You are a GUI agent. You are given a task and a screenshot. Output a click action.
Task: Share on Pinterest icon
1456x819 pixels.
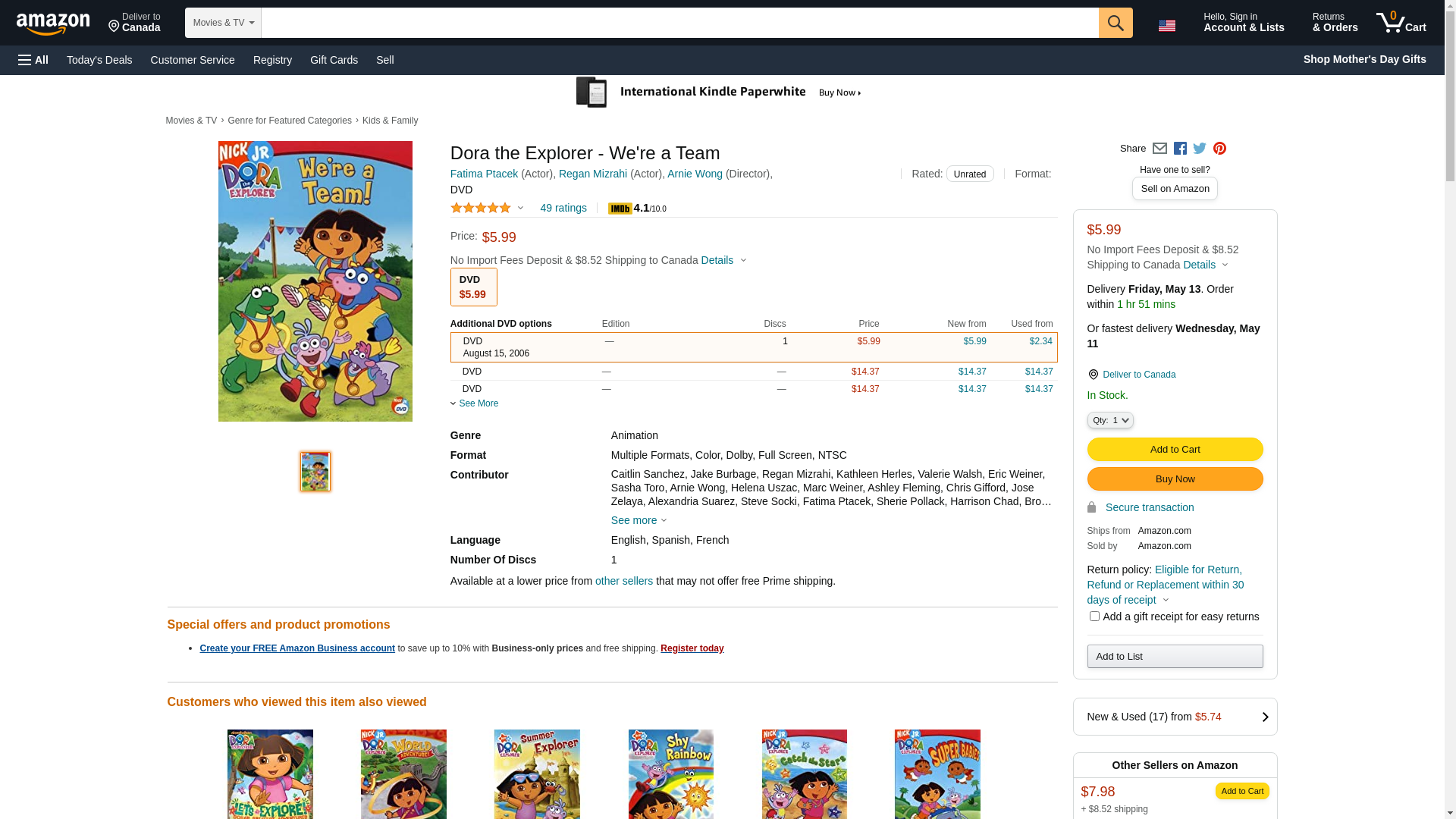tap(1219, 149)
